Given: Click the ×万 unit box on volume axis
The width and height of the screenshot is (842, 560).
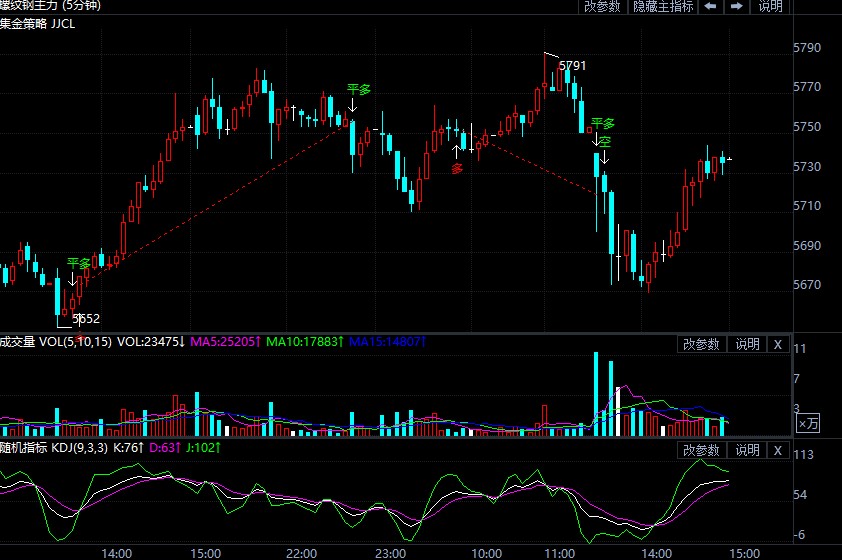Looking at the screenshot, I should (807, 425).
